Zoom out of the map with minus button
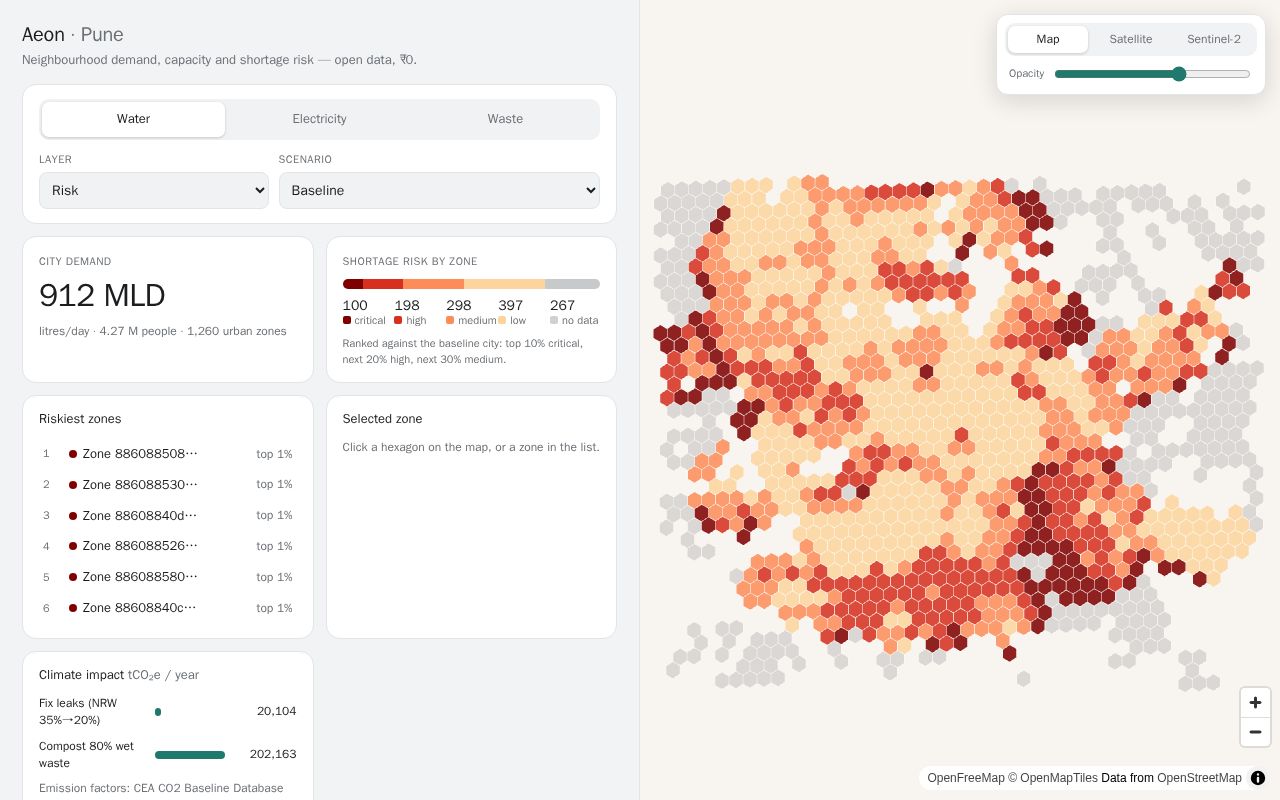The width and height of the screenshot is (1280, 800). pyautogui.click(x=1255, y=732)
